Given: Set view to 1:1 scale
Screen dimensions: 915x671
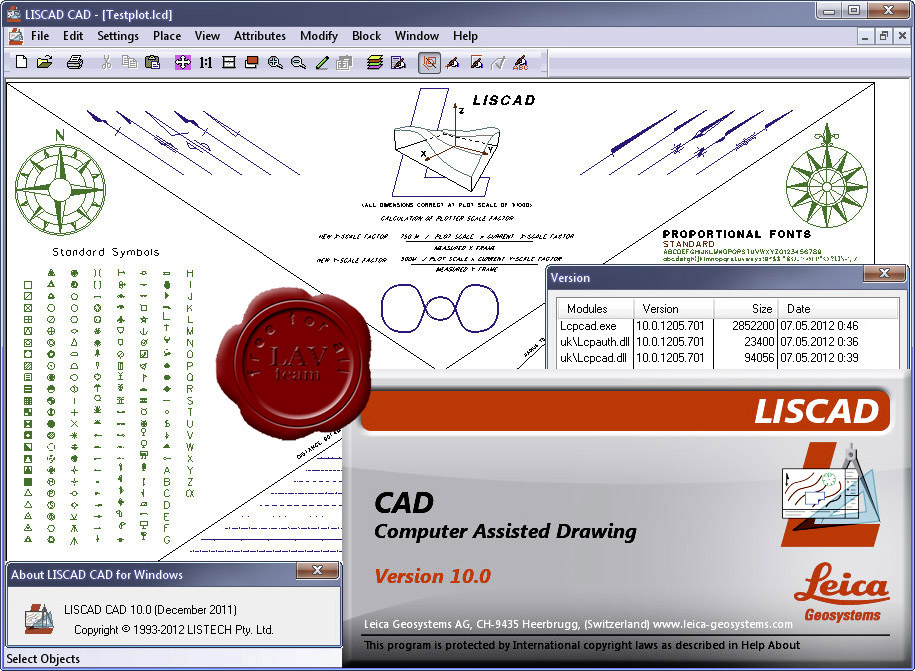Looking at the screenshot, I should [205, 62].
